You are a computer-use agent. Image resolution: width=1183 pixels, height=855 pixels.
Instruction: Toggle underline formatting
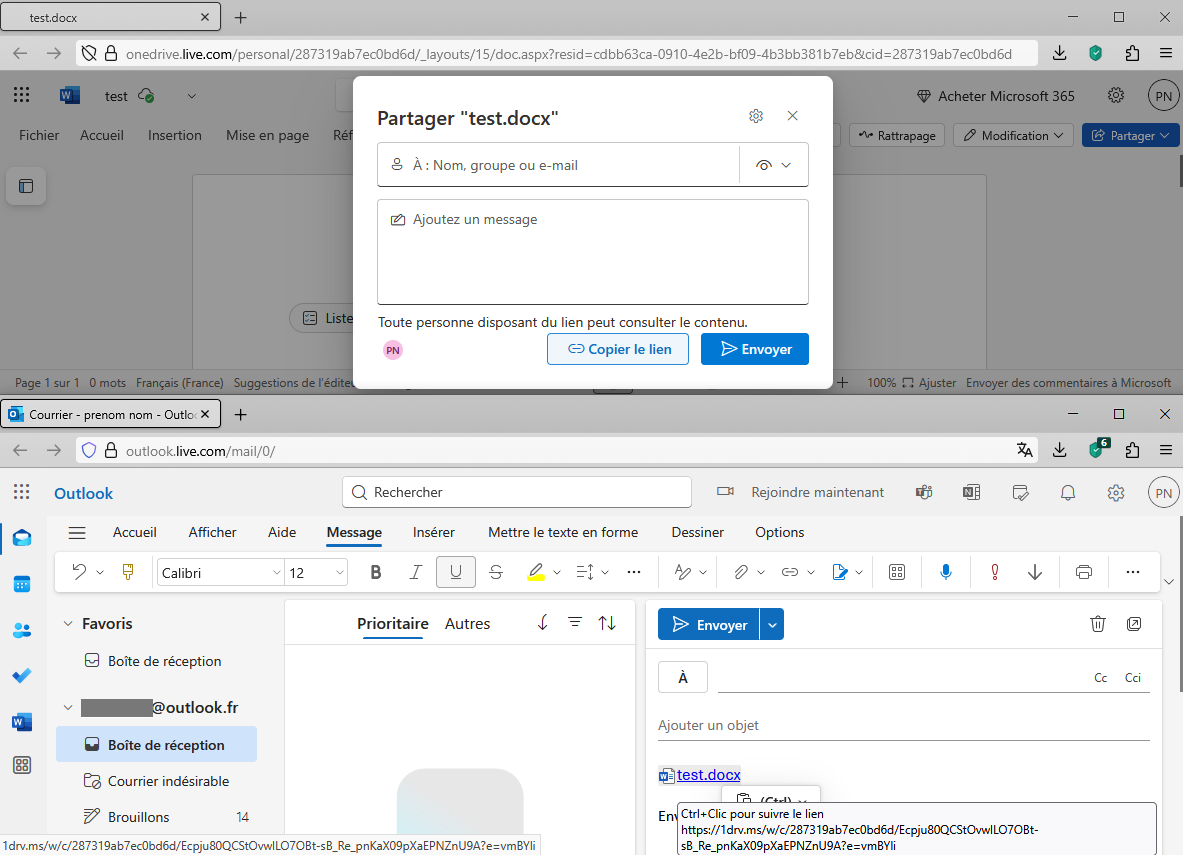pos(456,572)
